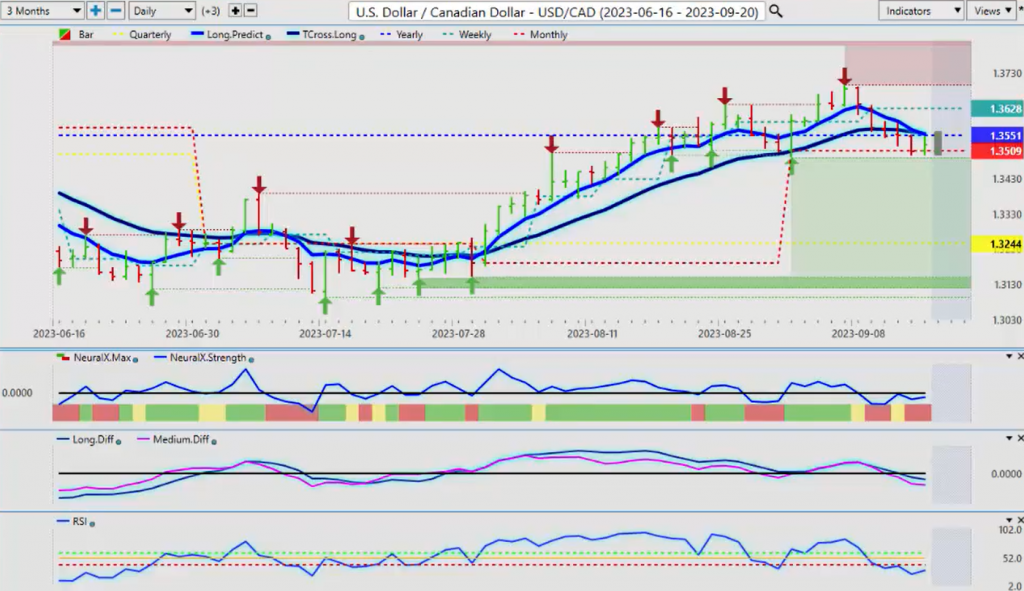The width and height of the screenshot is (1024, 591).
Task: Open the Indicators menu
Action: (x=921, y=11)
